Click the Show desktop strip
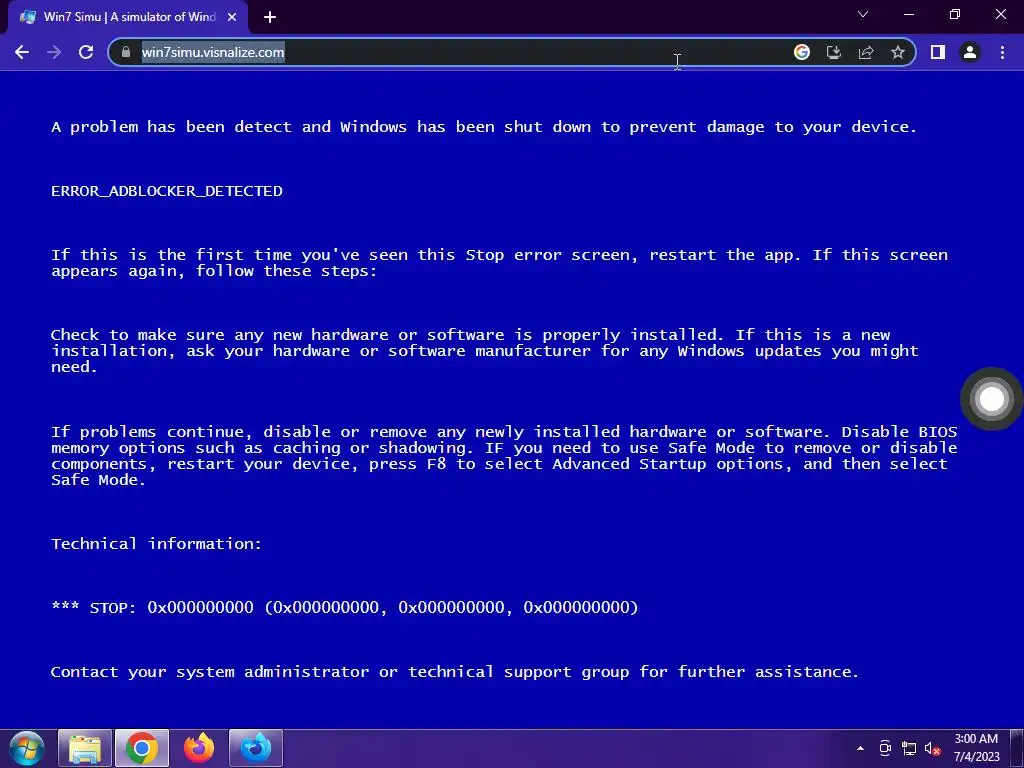This screenshot has height=768, width=1024. coord(1017,748)
